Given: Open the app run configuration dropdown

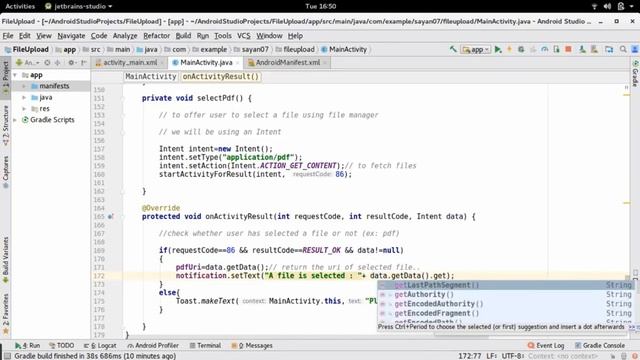Looking at the screenshot, I should 476,49.
